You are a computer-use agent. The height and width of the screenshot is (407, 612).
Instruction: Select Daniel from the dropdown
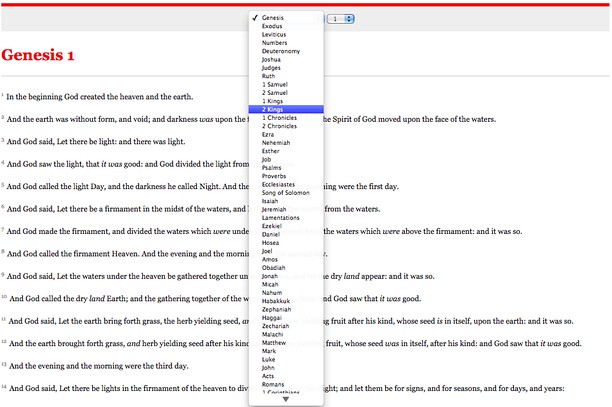pos(286,234)
